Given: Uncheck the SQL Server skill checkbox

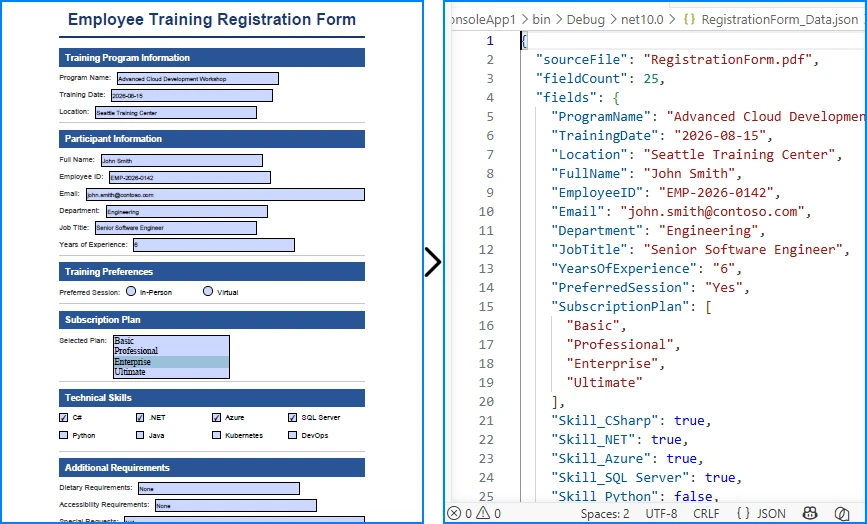Looking at the screenshot, I should click(293, 417).
